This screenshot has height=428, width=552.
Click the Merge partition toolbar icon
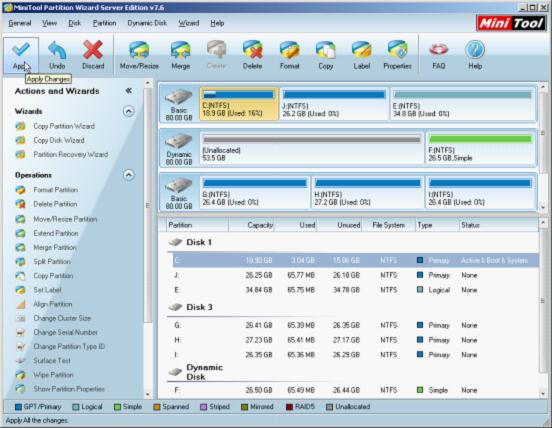[181, 50]
